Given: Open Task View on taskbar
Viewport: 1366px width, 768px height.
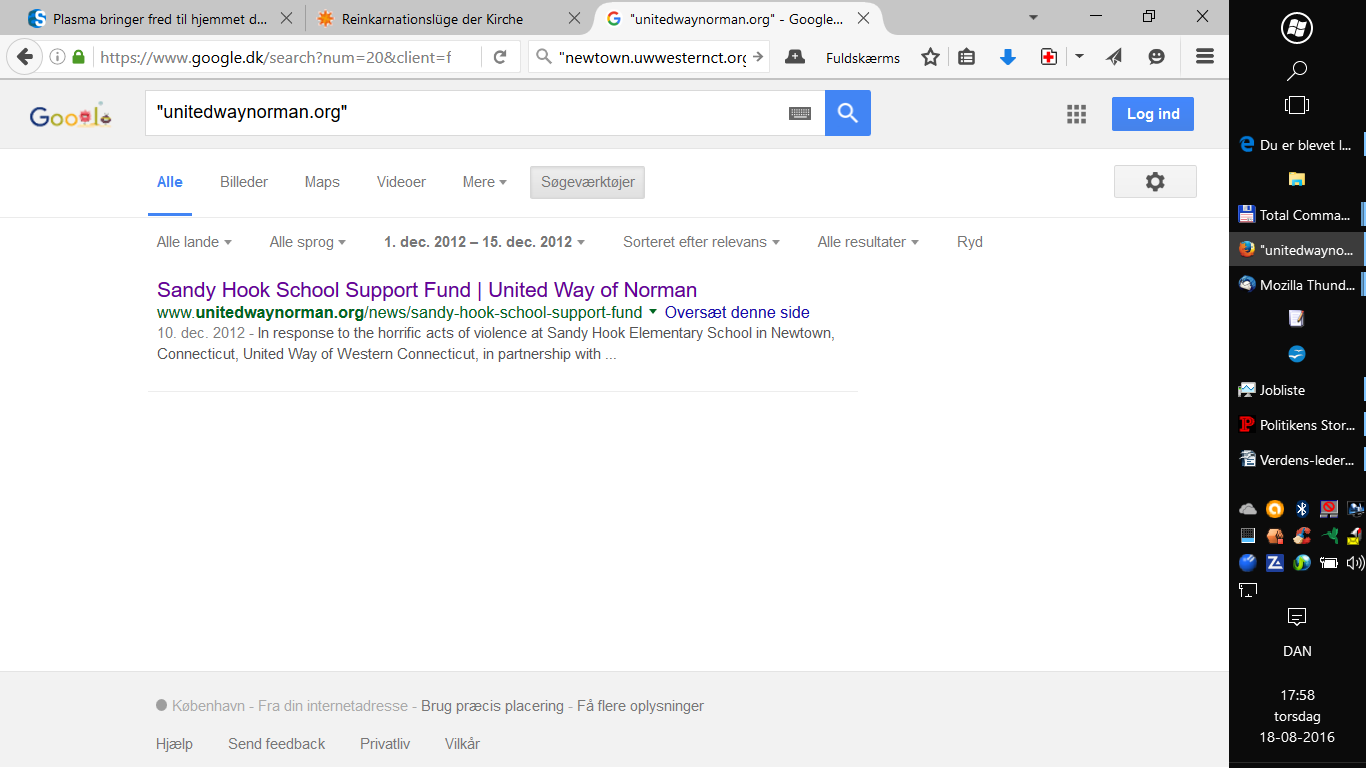Looking at the screenshot, I should [x=1297, y=105].
